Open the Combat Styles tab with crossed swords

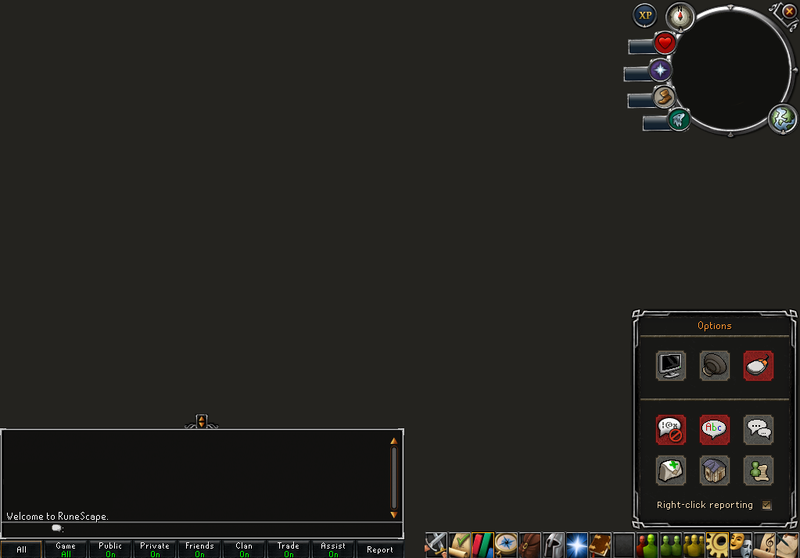point(436,545)
